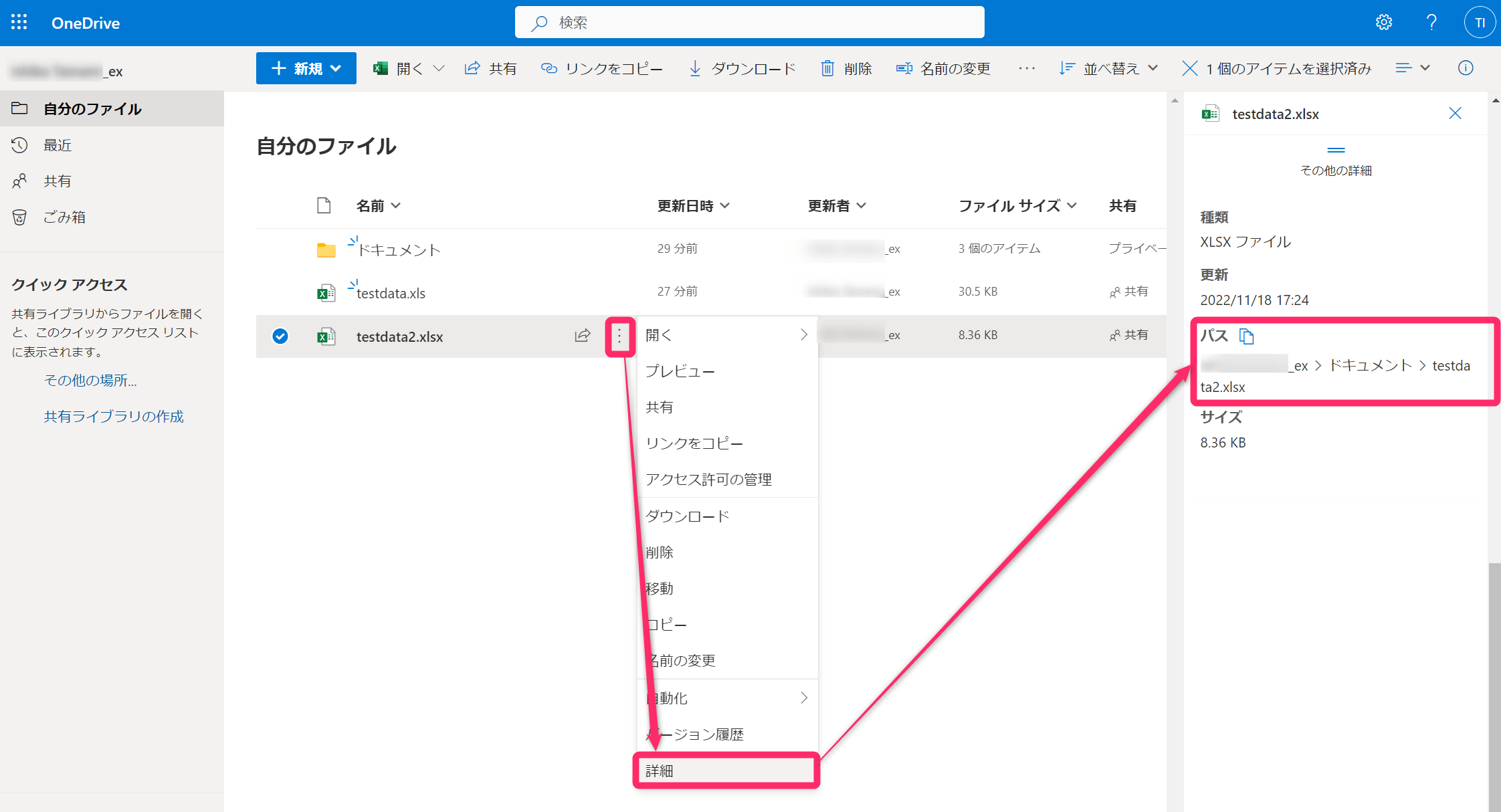Click the link copy icon リンクをコピー
Viewport: 1501px width, 812px height.
click(x=549, y=68)
